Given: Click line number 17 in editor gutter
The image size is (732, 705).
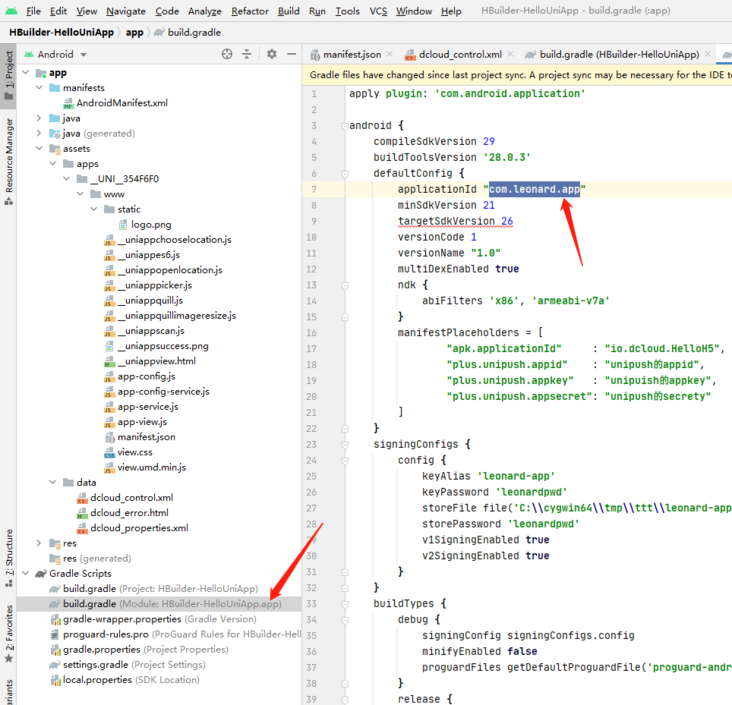Looking at the screenshot, I should click(x=311, y=349).
